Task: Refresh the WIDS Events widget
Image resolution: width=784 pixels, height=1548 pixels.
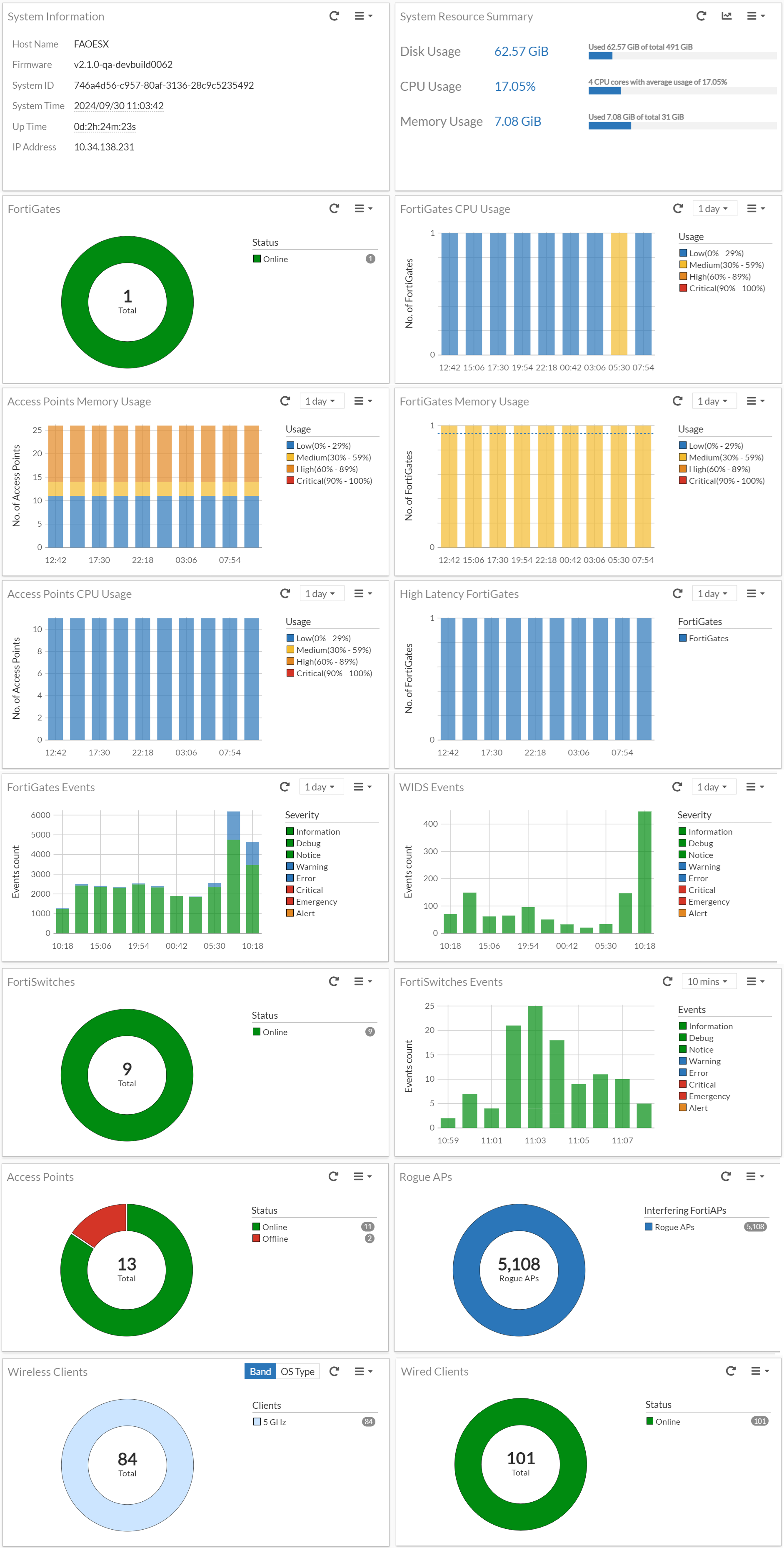Action: [x=677, y=787]
